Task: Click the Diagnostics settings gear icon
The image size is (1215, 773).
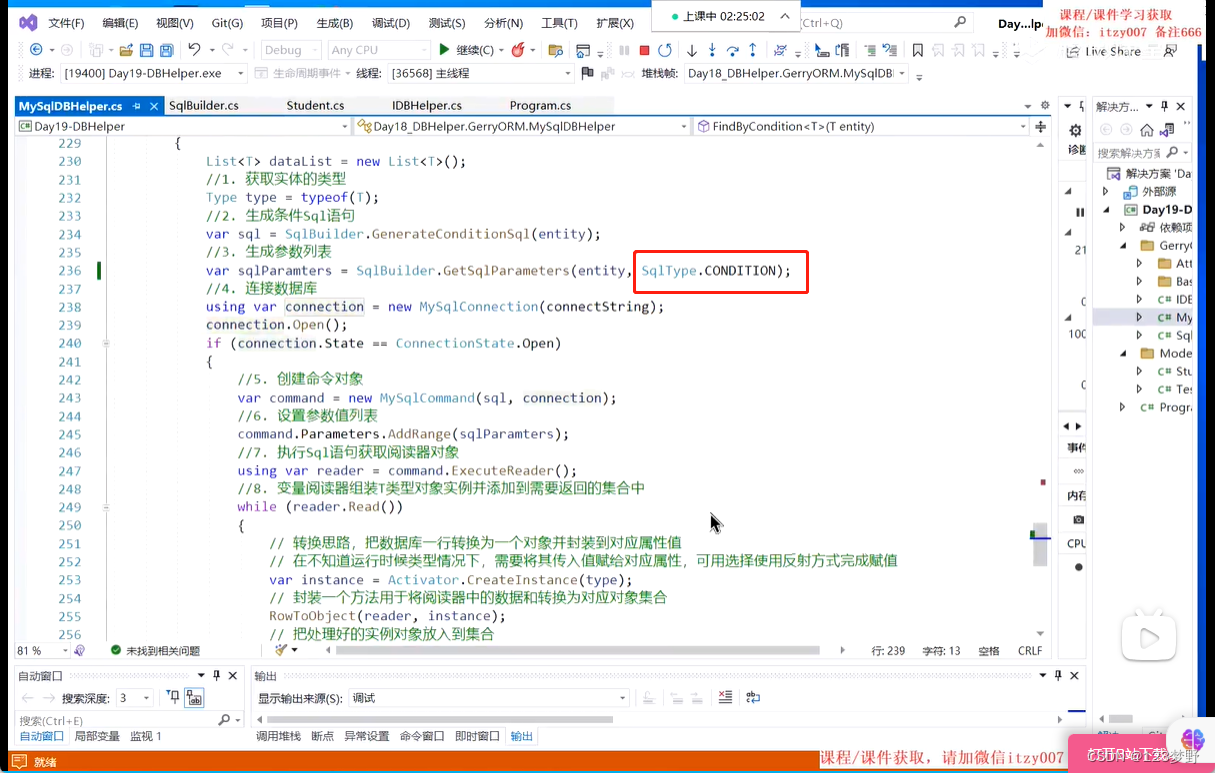Action: pos(1075,131)
